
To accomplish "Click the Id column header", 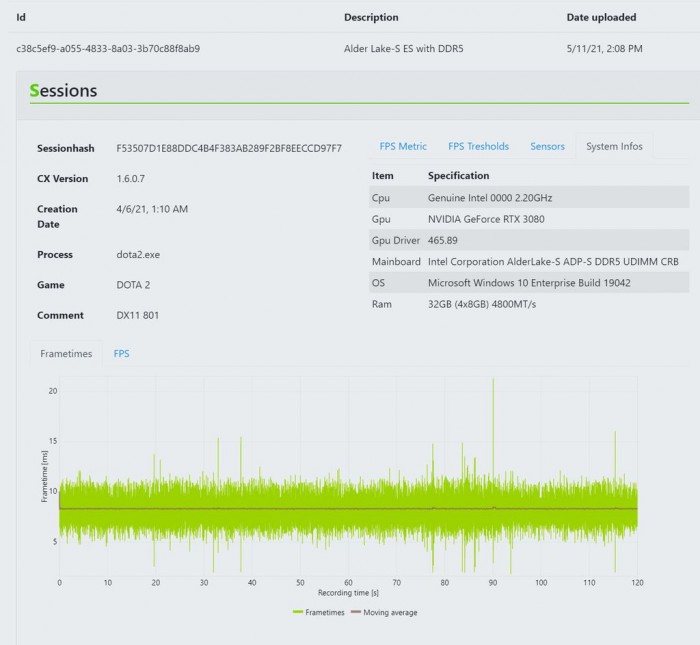I will [21, 17].
